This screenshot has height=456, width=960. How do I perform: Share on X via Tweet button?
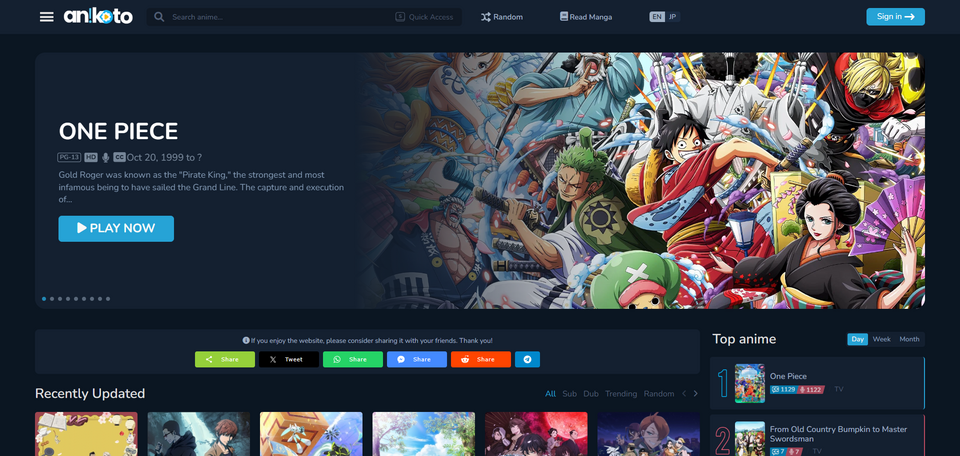coord(288,359)
